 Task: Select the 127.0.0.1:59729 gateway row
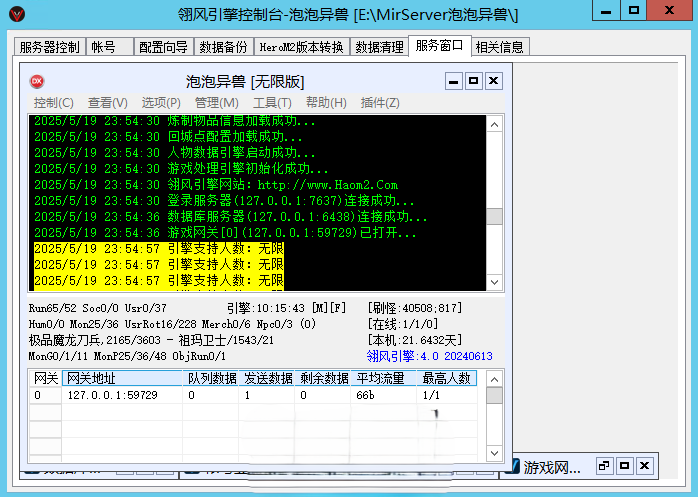[x=112, y=395]
